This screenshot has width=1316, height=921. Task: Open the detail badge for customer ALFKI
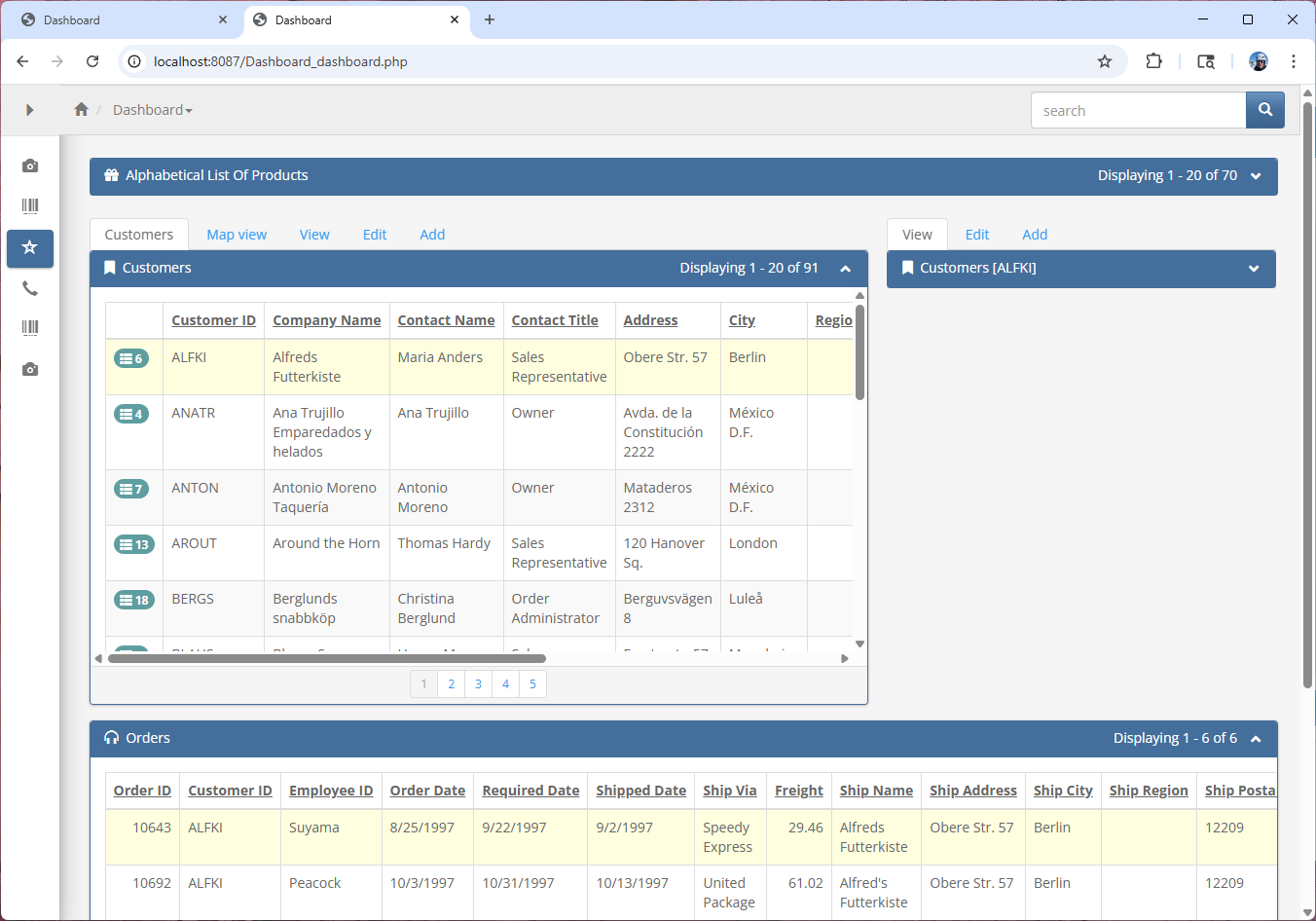131,358
